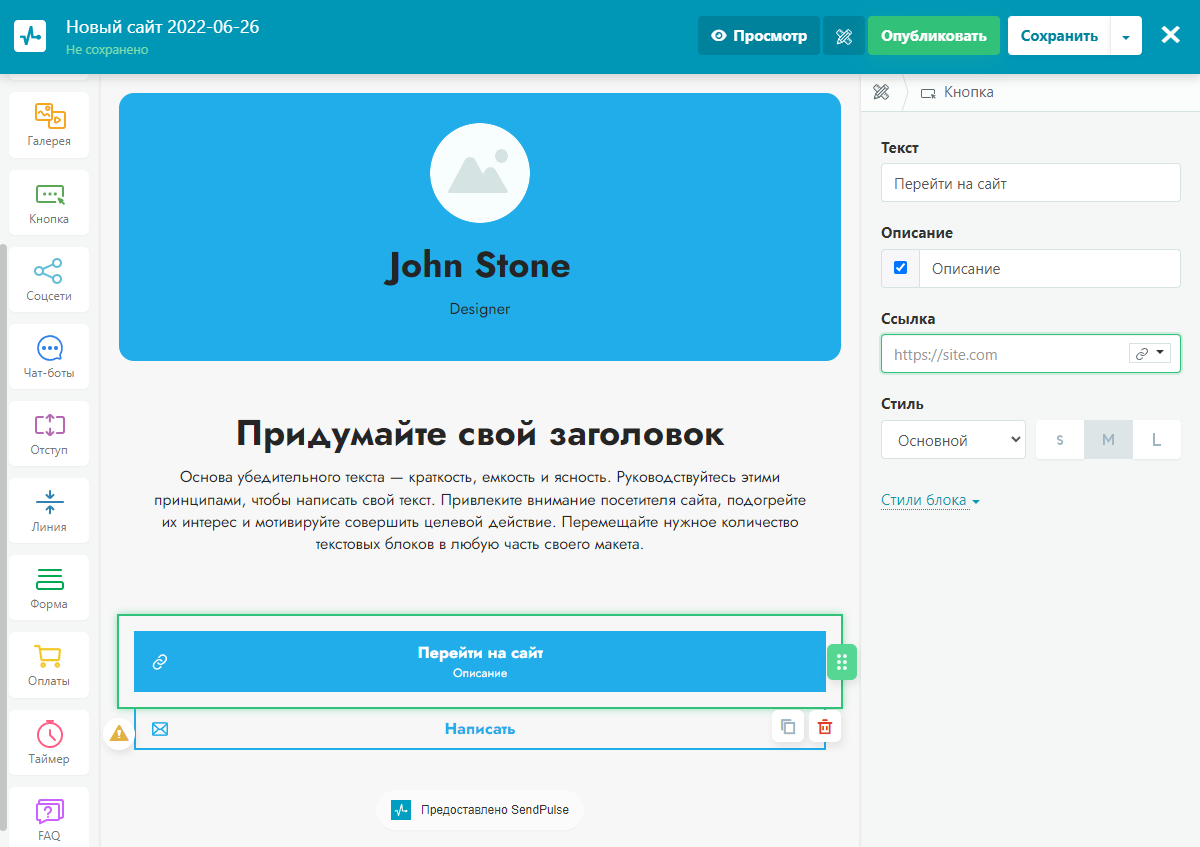This screenshot has width=1200, height=847.
Task: Open the Основной style dropdown
Action: pyautogui.click(x=953, y=440)
